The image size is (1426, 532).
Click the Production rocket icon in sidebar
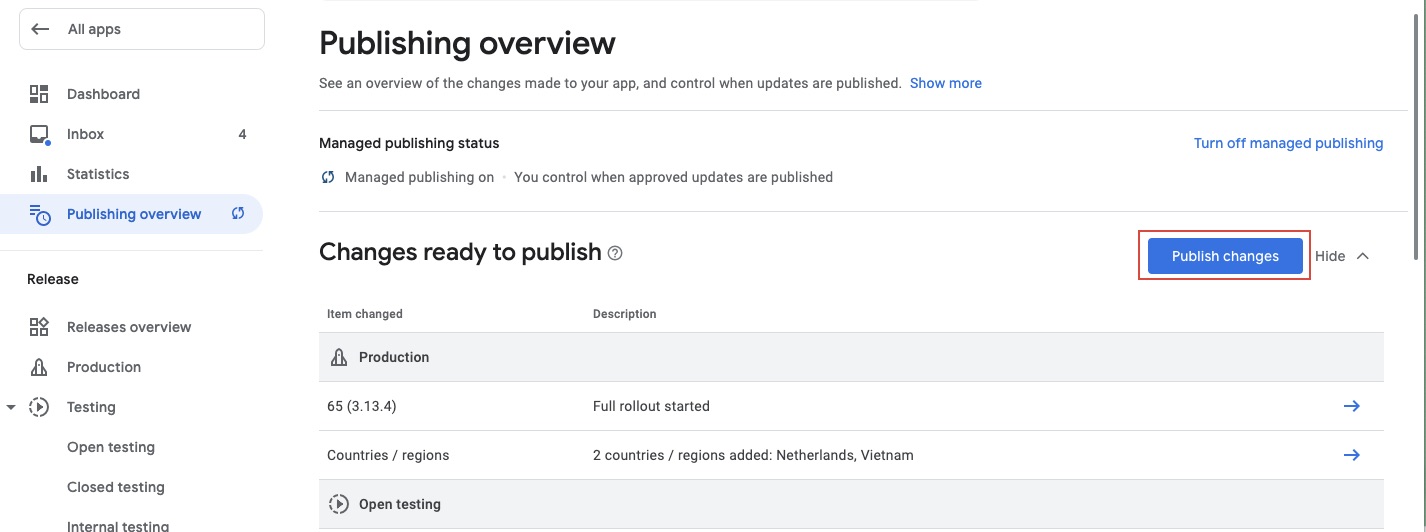[39, 367]
